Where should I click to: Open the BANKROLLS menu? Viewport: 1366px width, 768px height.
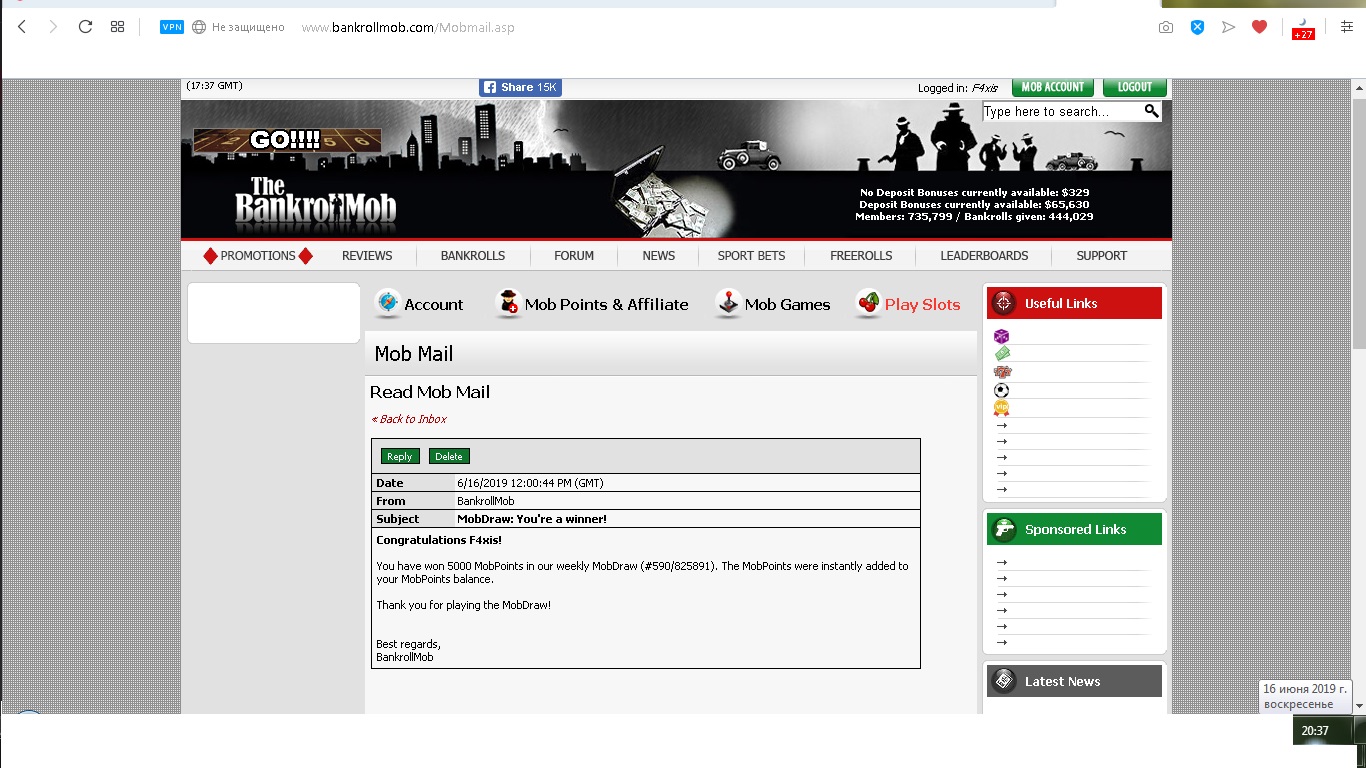click(x=473, y=256)
